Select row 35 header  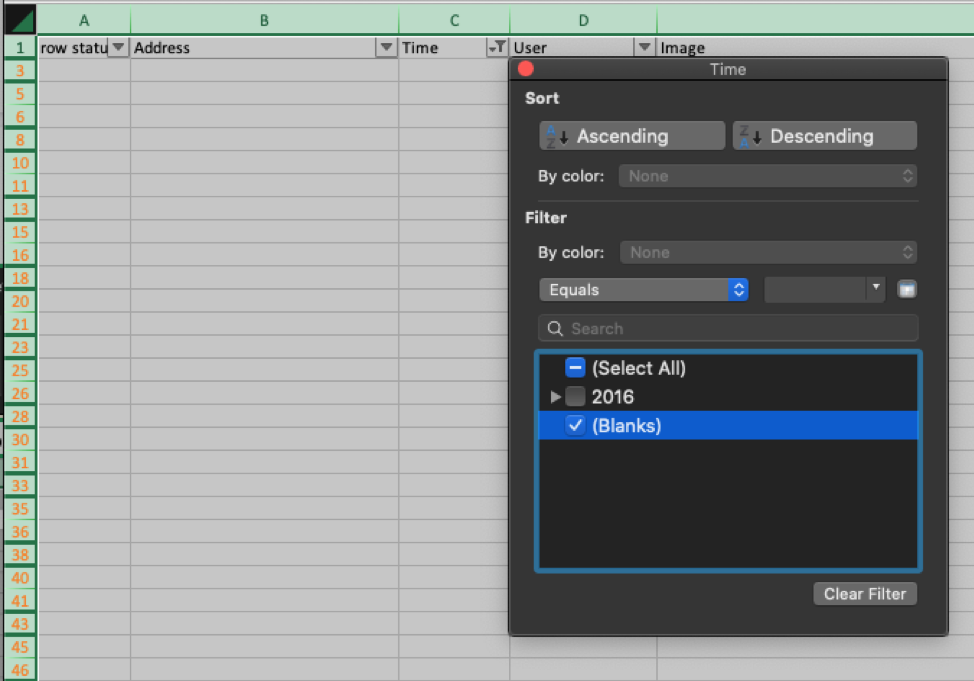click(20, 509)
